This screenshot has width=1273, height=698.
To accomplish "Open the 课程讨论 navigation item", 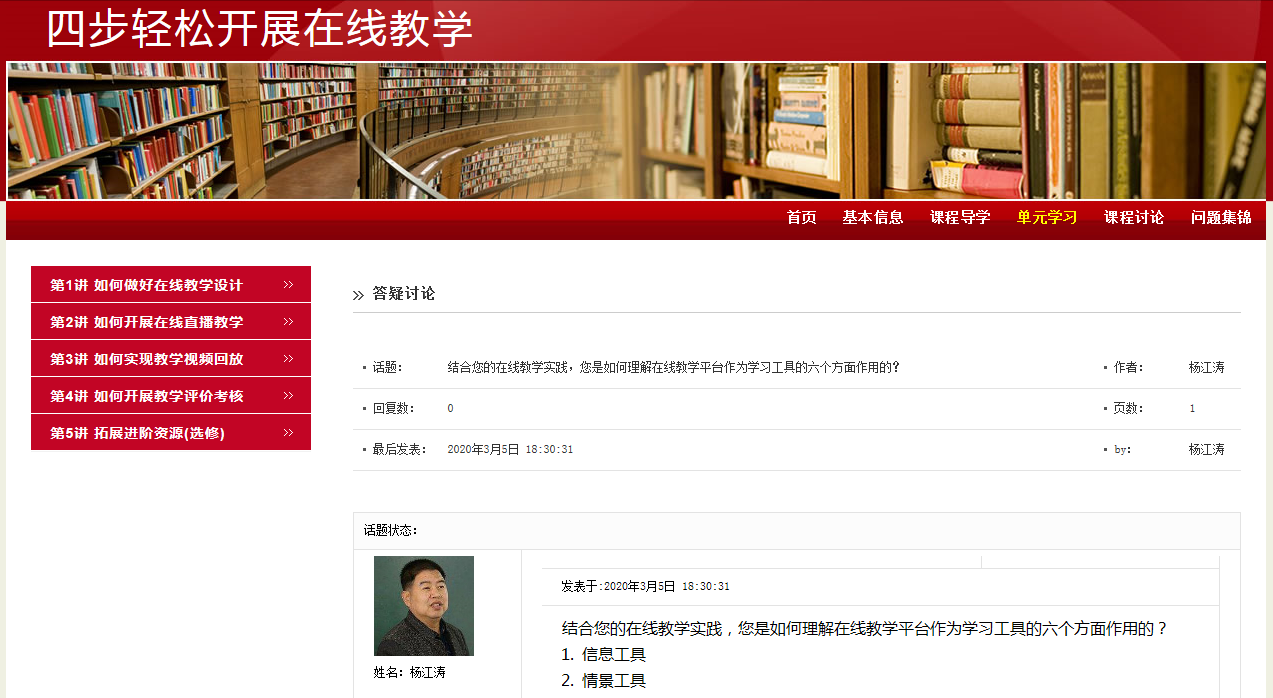I will (1134, 217).
